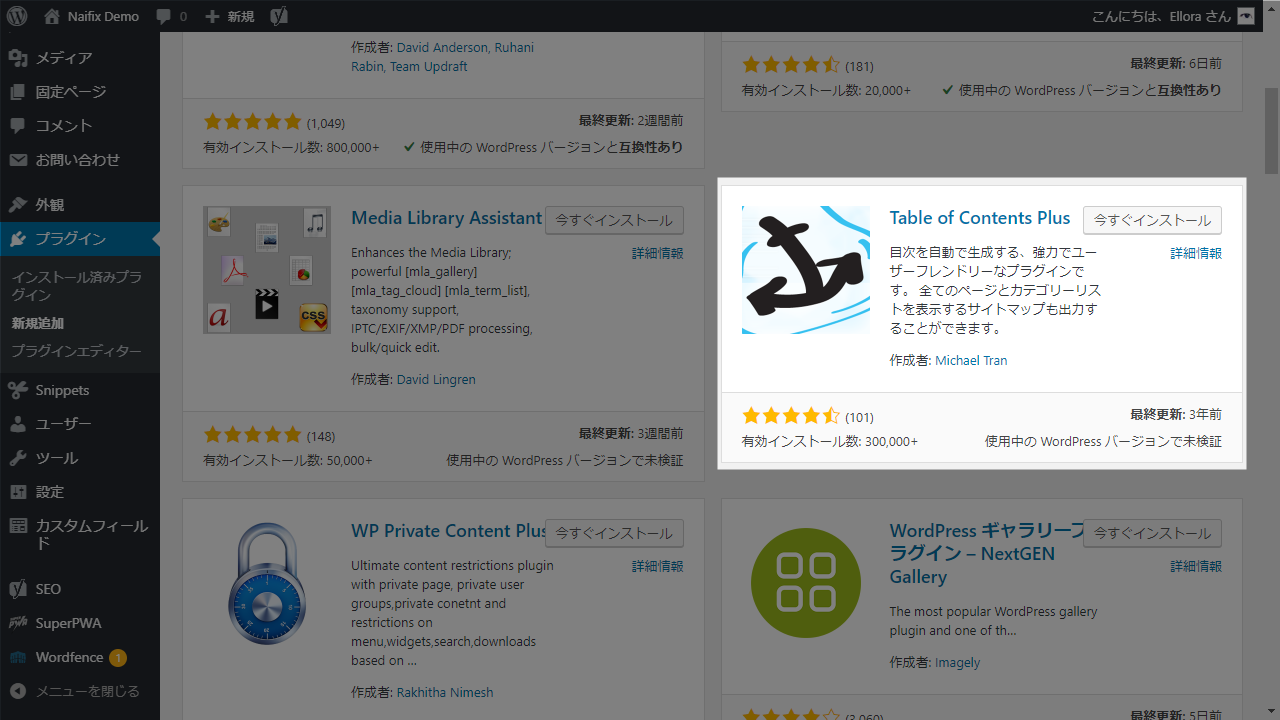Screen dimensions: 1280x720
Task: Click the page vertical scrollbar thumb
Action: (1271, 131)
